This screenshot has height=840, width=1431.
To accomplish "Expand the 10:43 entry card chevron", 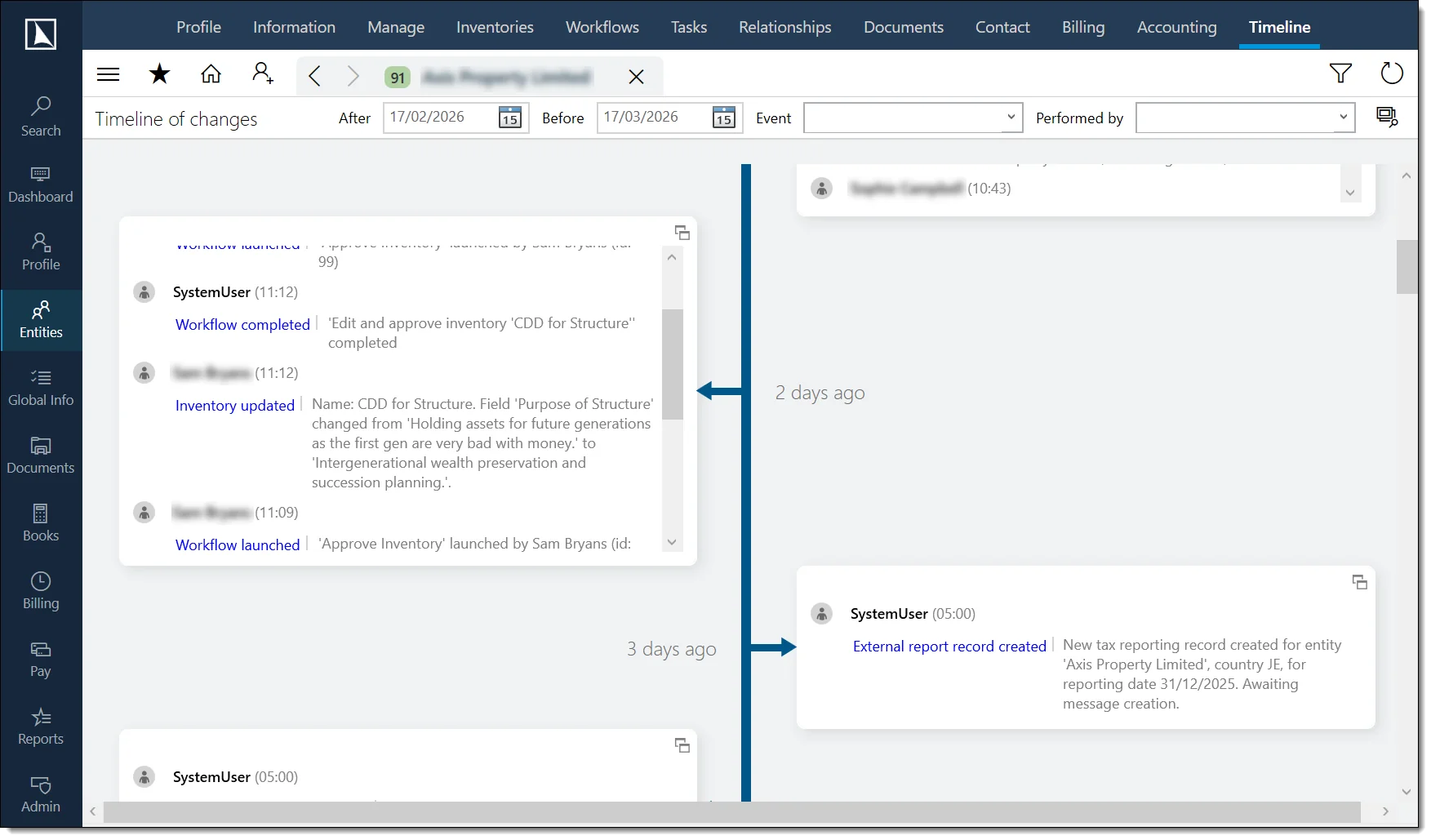I will [1350, 193].
